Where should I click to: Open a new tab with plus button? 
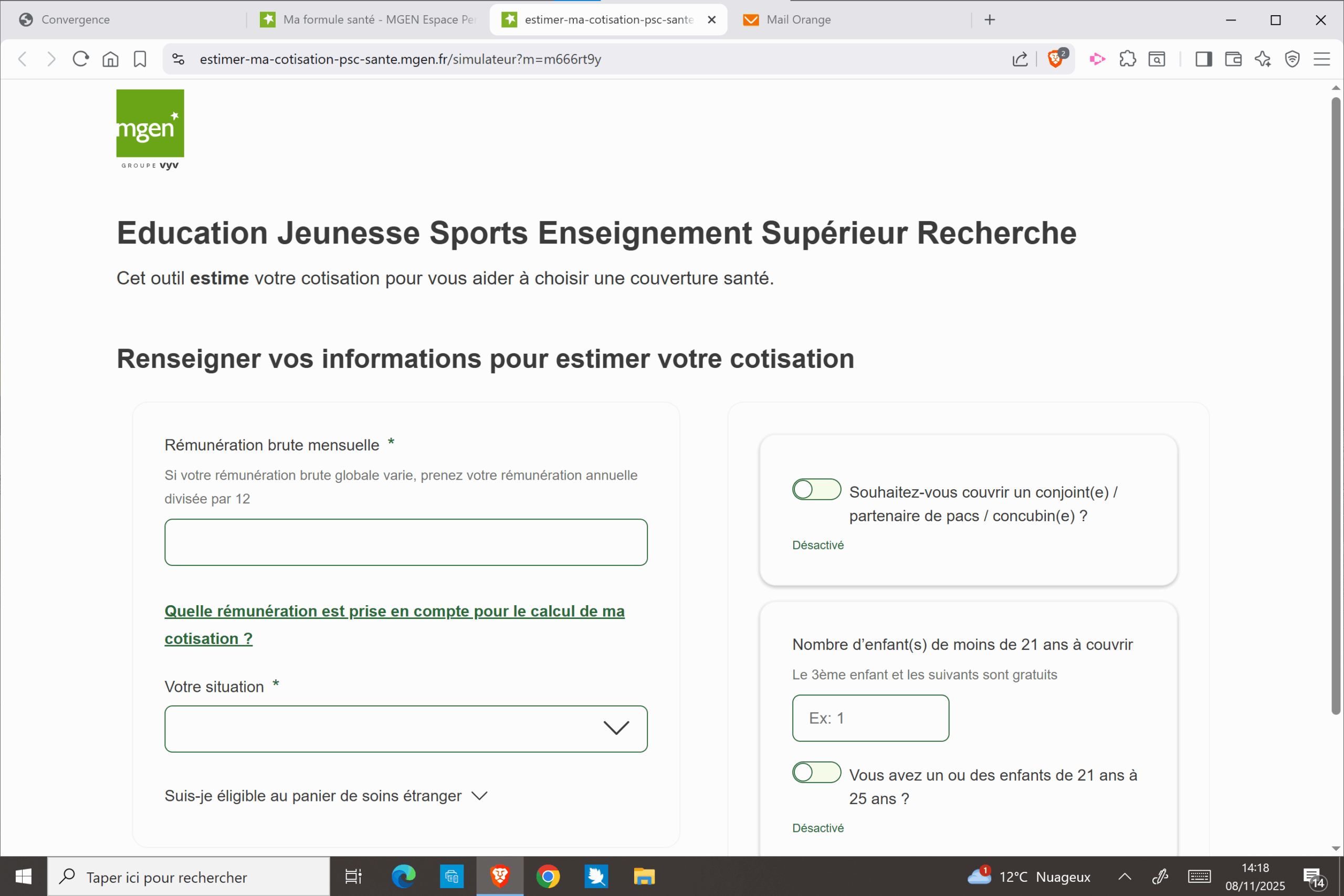tap(990, 20)
